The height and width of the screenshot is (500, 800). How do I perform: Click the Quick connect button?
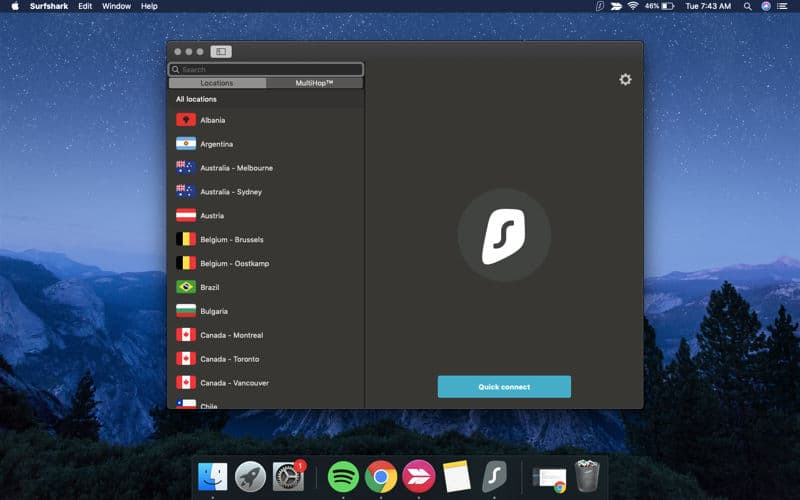coord(504,387)
